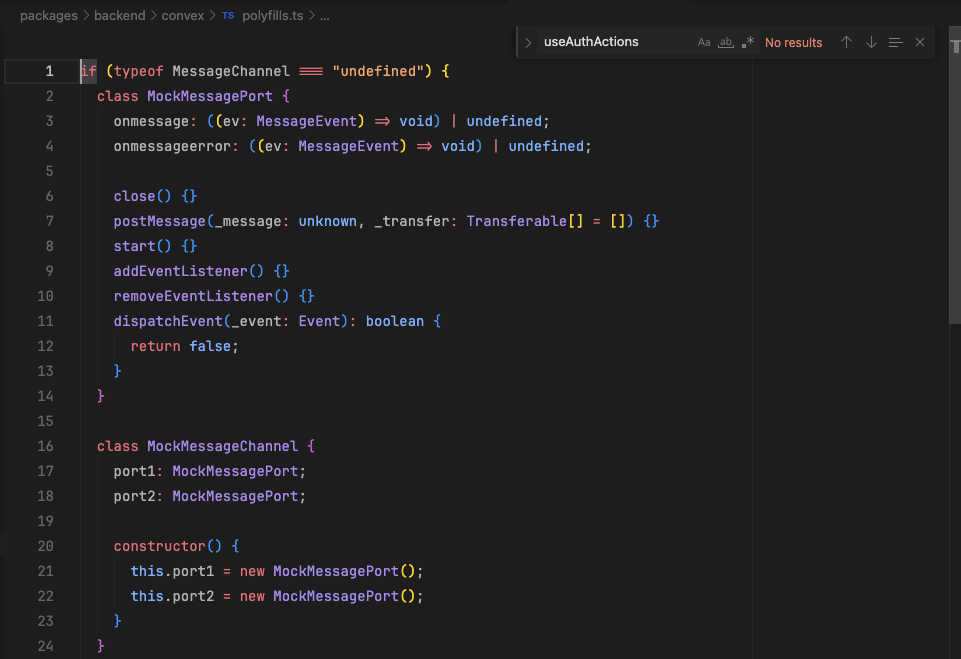Click line number 16 in gutter
This screenshot has width=961, height=659.
(45, 446)
